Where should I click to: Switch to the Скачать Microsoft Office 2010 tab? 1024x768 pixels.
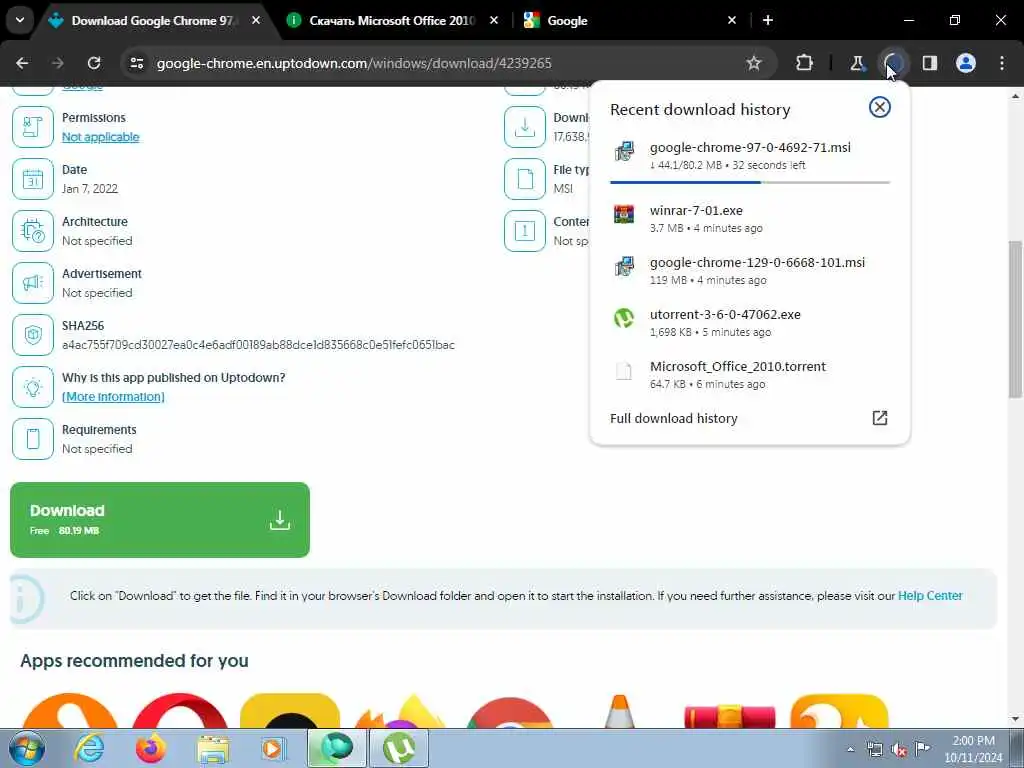pos(393,21)
